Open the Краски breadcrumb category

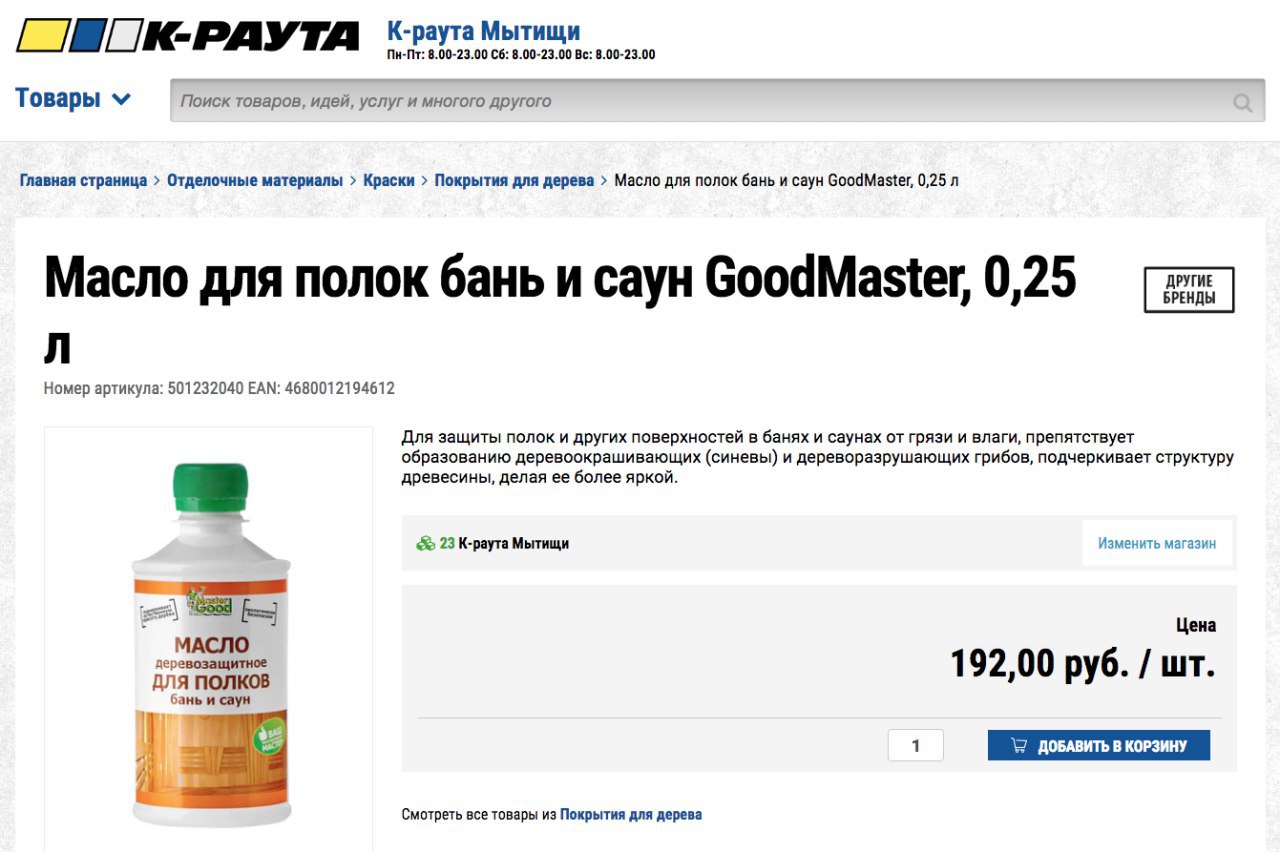(389, 181)
